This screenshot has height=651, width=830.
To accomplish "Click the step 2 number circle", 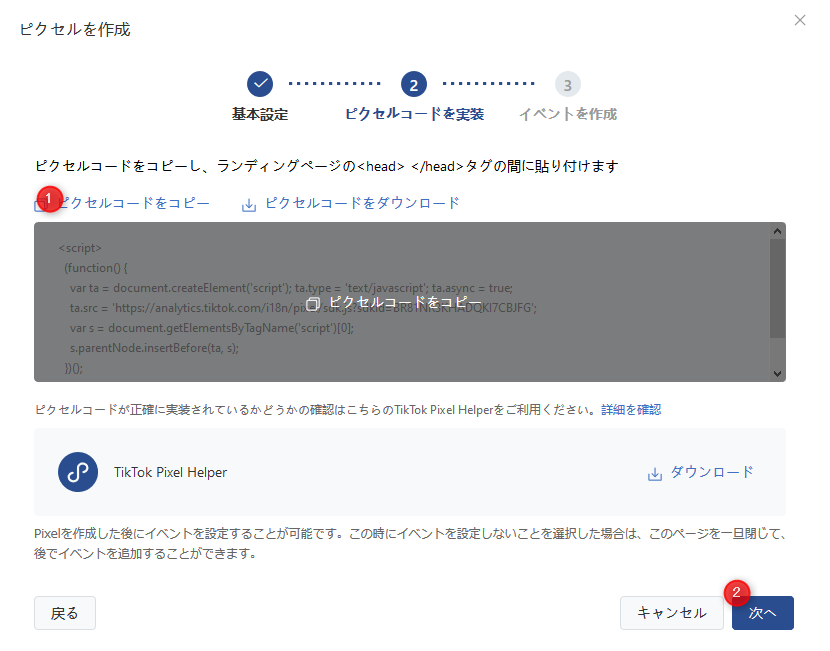I will tap(414, 84).
